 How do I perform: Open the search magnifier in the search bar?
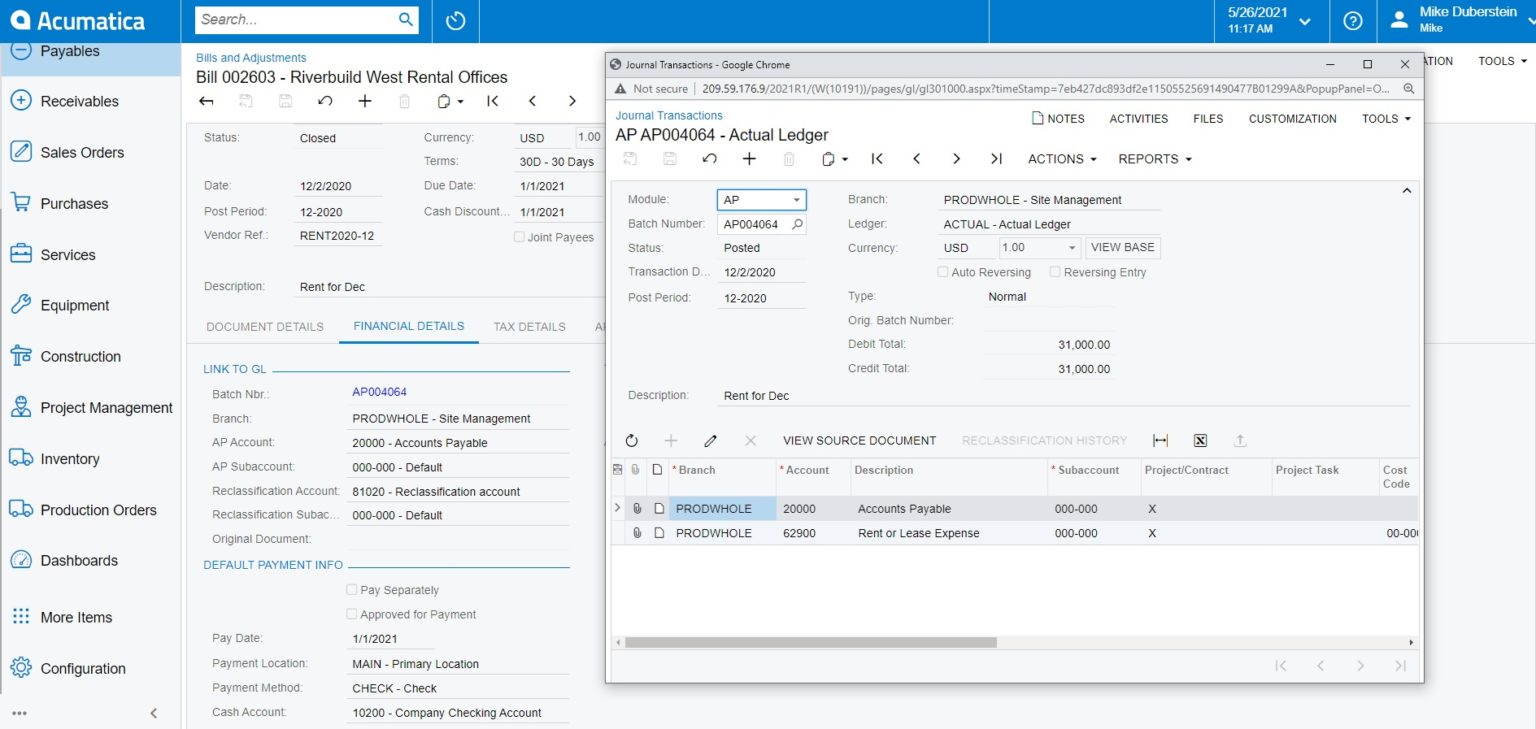coord(405,19)
